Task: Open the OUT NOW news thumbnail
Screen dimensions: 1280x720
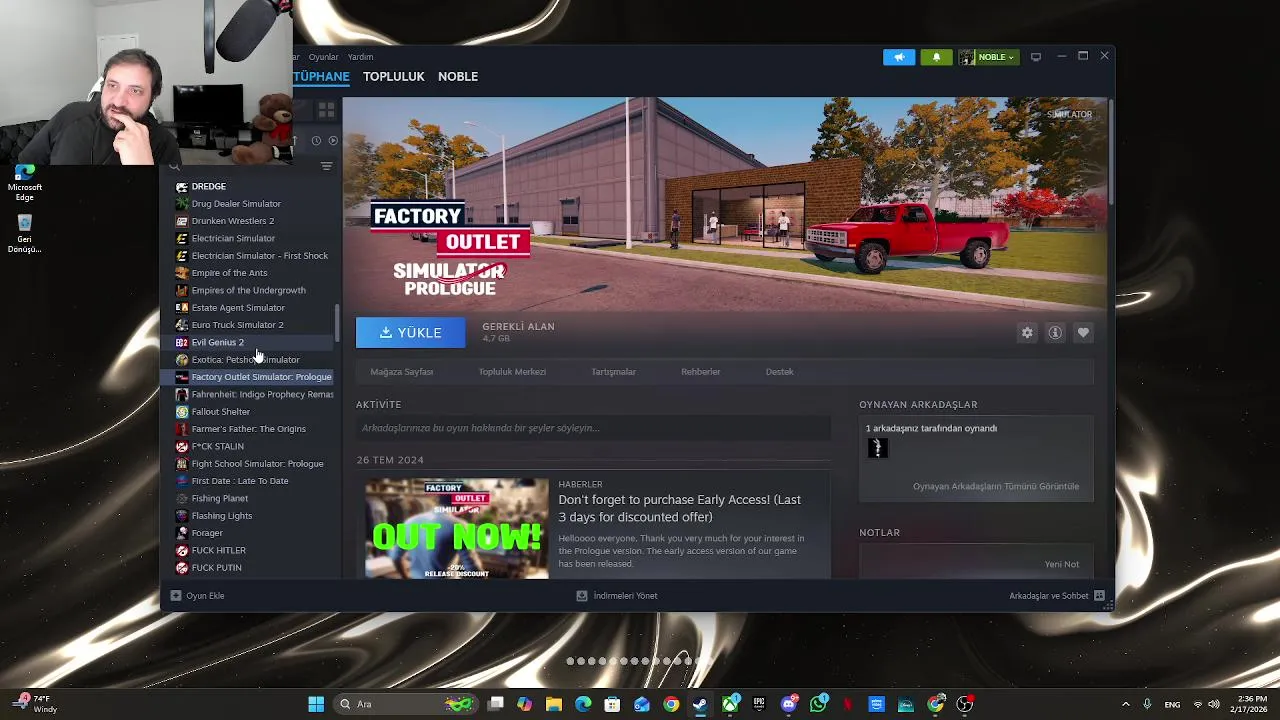Action: 456,528
